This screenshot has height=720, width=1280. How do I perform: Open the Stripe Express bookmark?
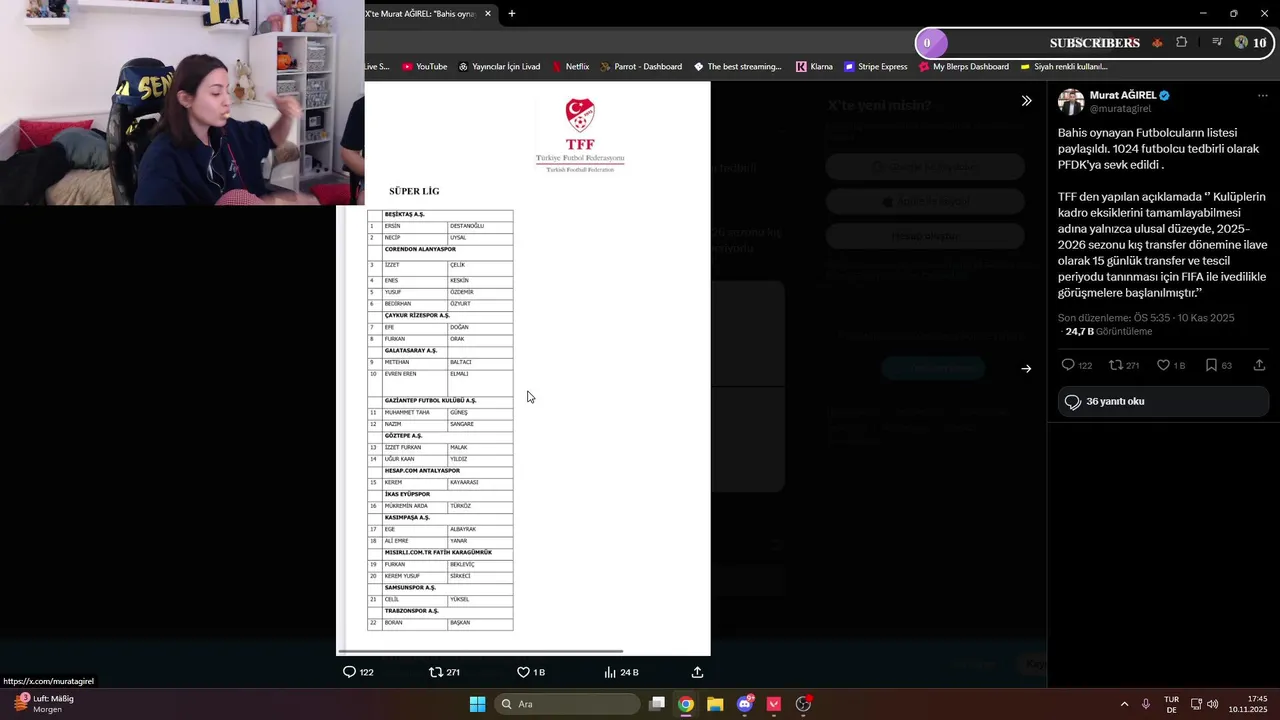click(875, 67)
